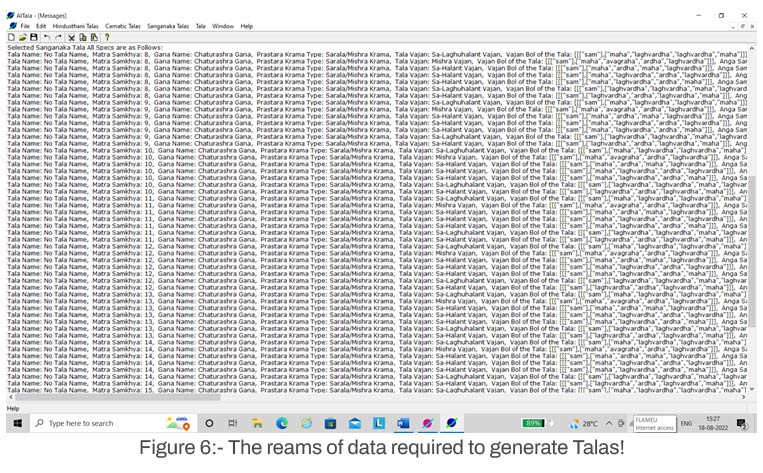Click the Windows Start button

[16, 423]
